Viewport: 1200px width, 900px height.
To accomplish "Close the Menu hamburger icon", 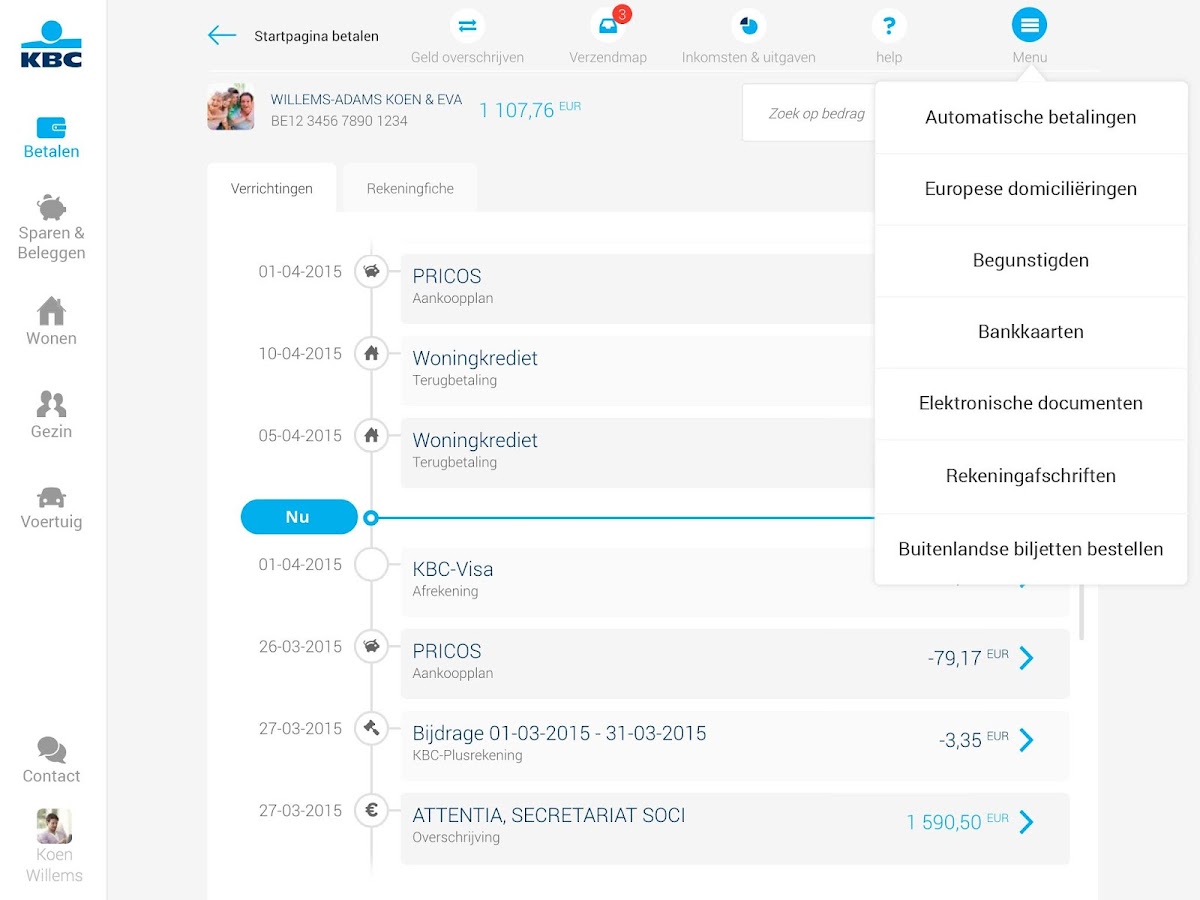I will pyautogui.click(x=1029, y=25).
